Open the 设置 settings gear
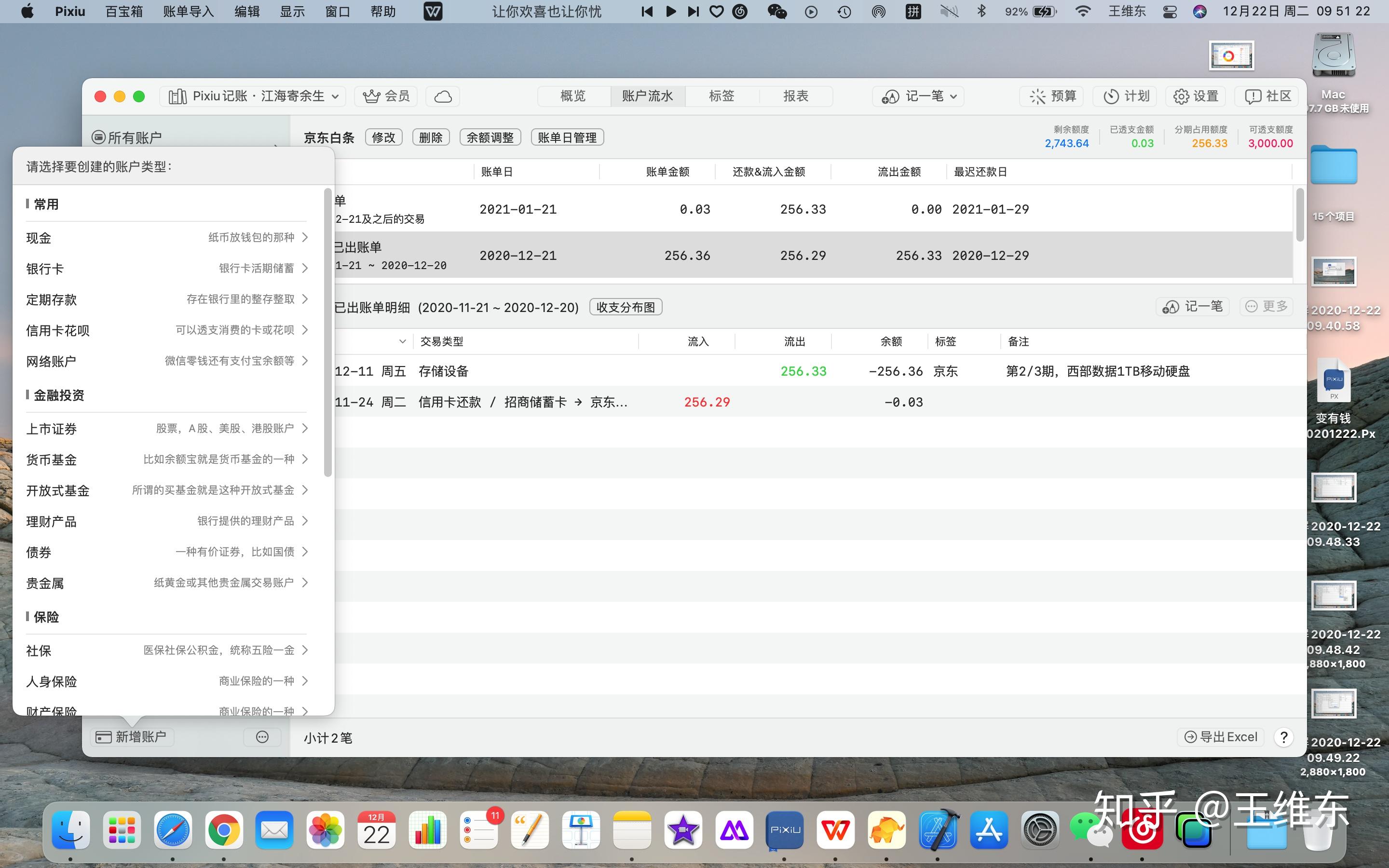 pyautogui.click(x=1195, y=96)
